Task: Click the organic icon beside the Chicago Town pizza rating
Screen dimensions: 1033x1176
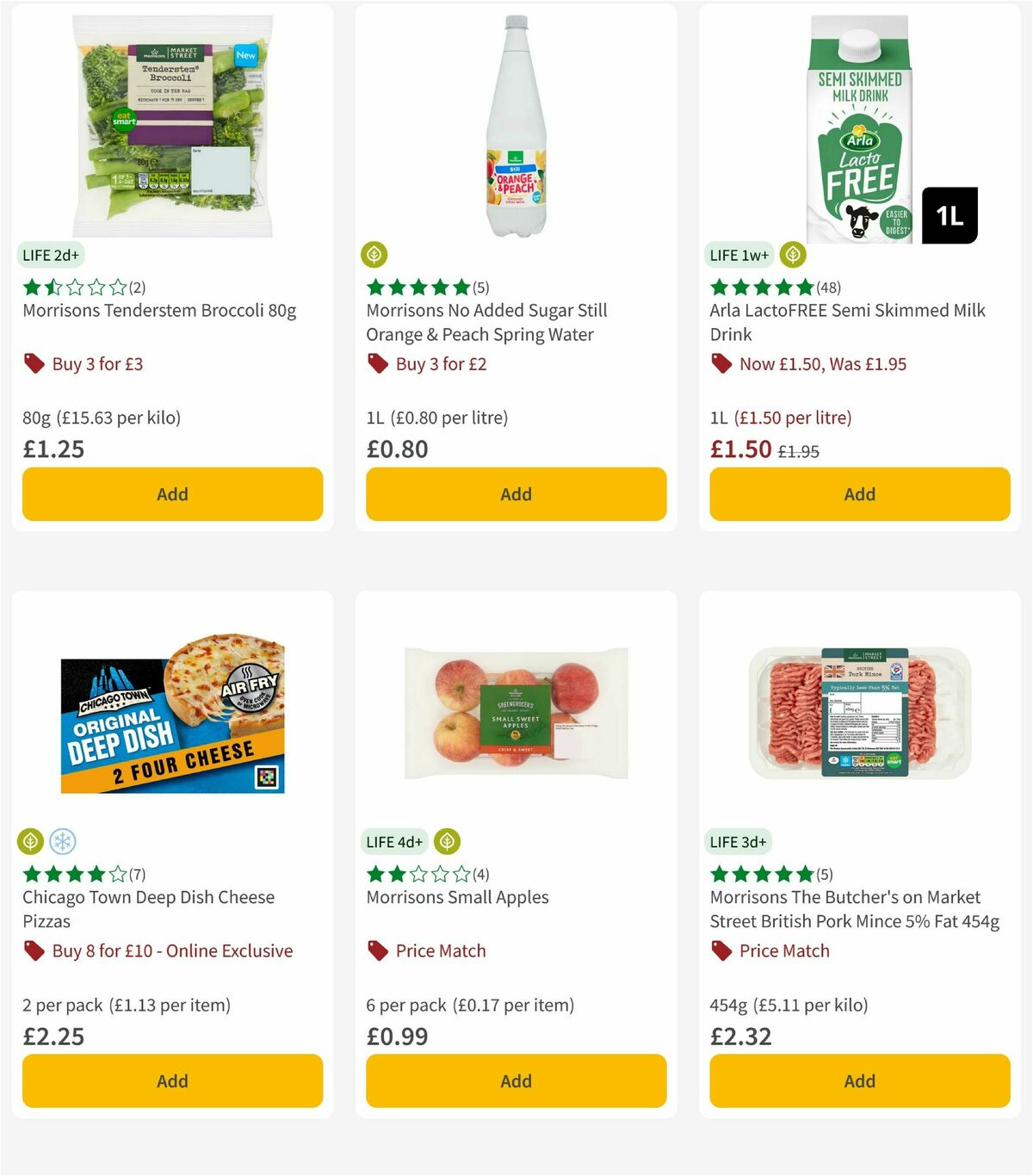Action: coord(31,841)
